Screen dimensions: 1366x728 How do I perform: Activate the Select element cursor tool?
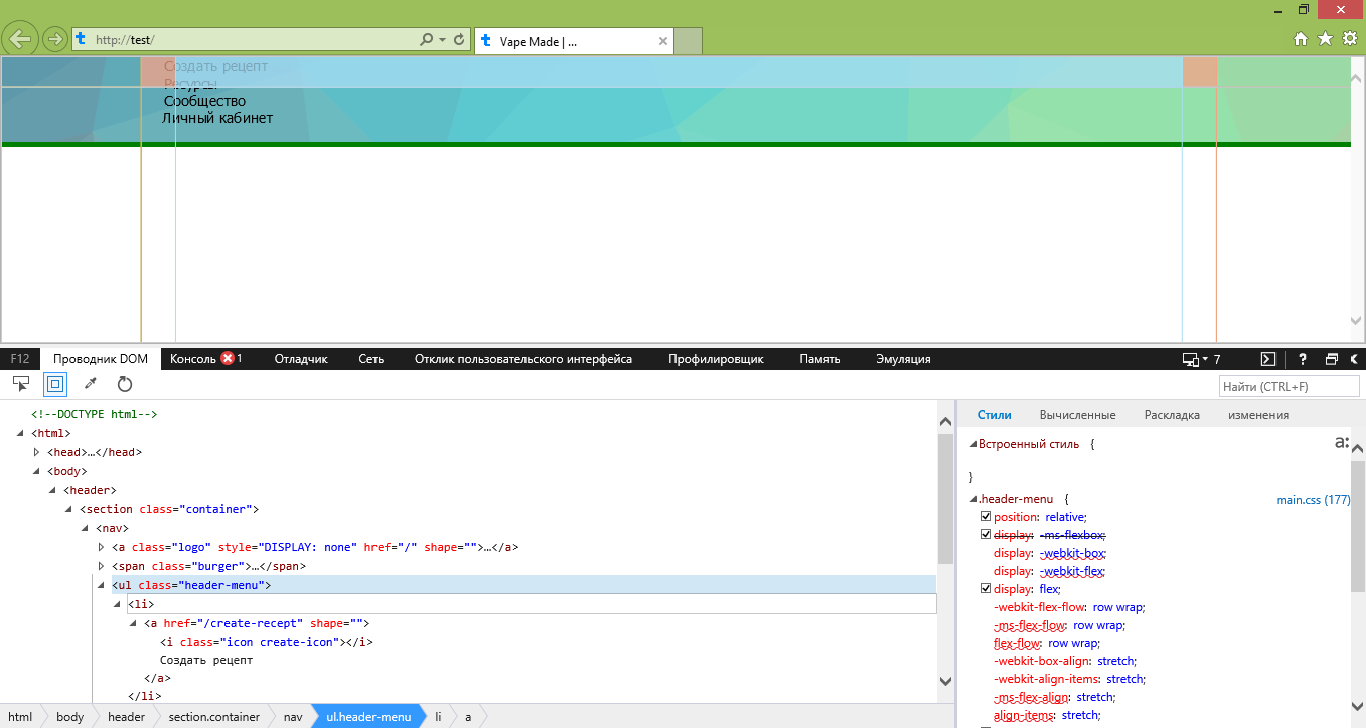[21, 384]
